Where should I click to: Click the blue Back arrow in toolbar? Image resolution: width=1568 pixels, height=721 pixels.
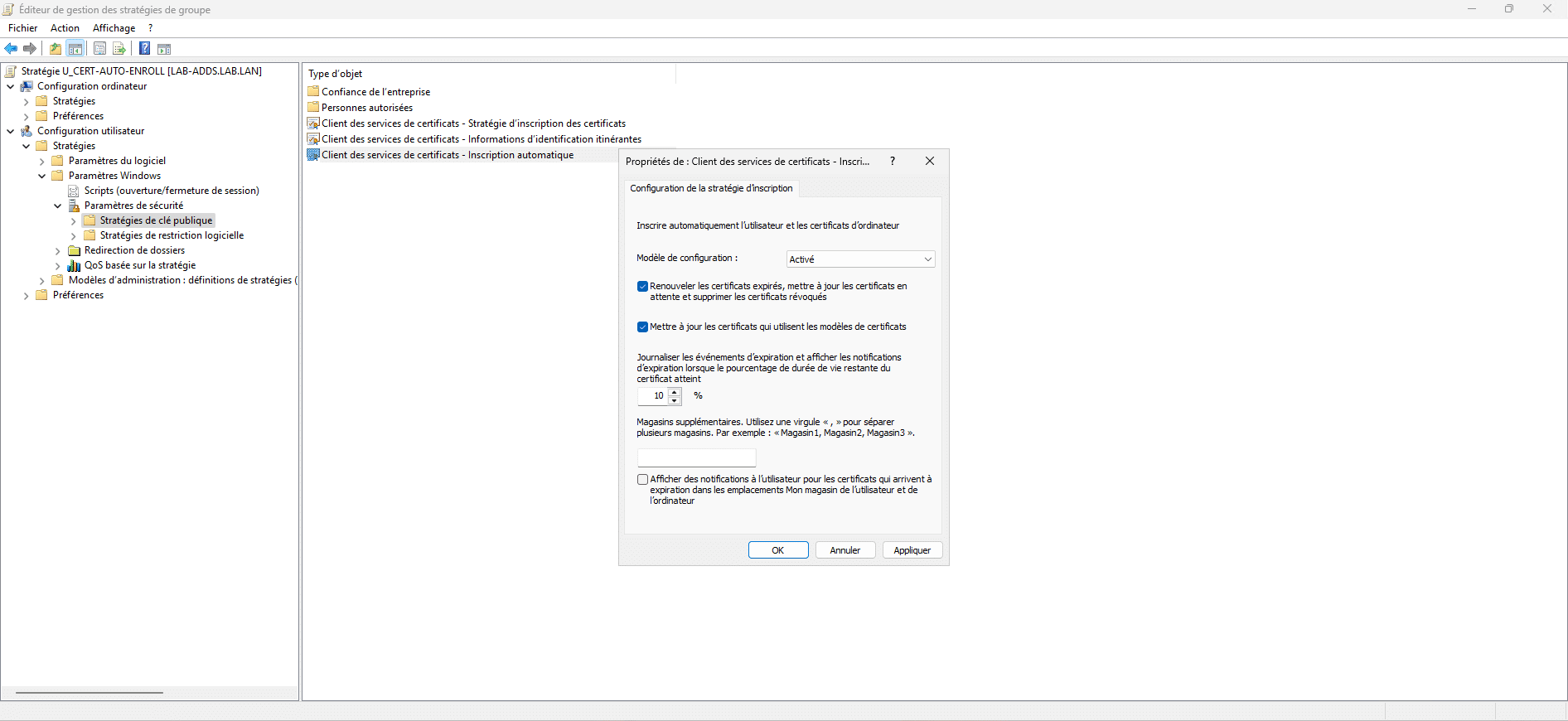coord(11,49)
